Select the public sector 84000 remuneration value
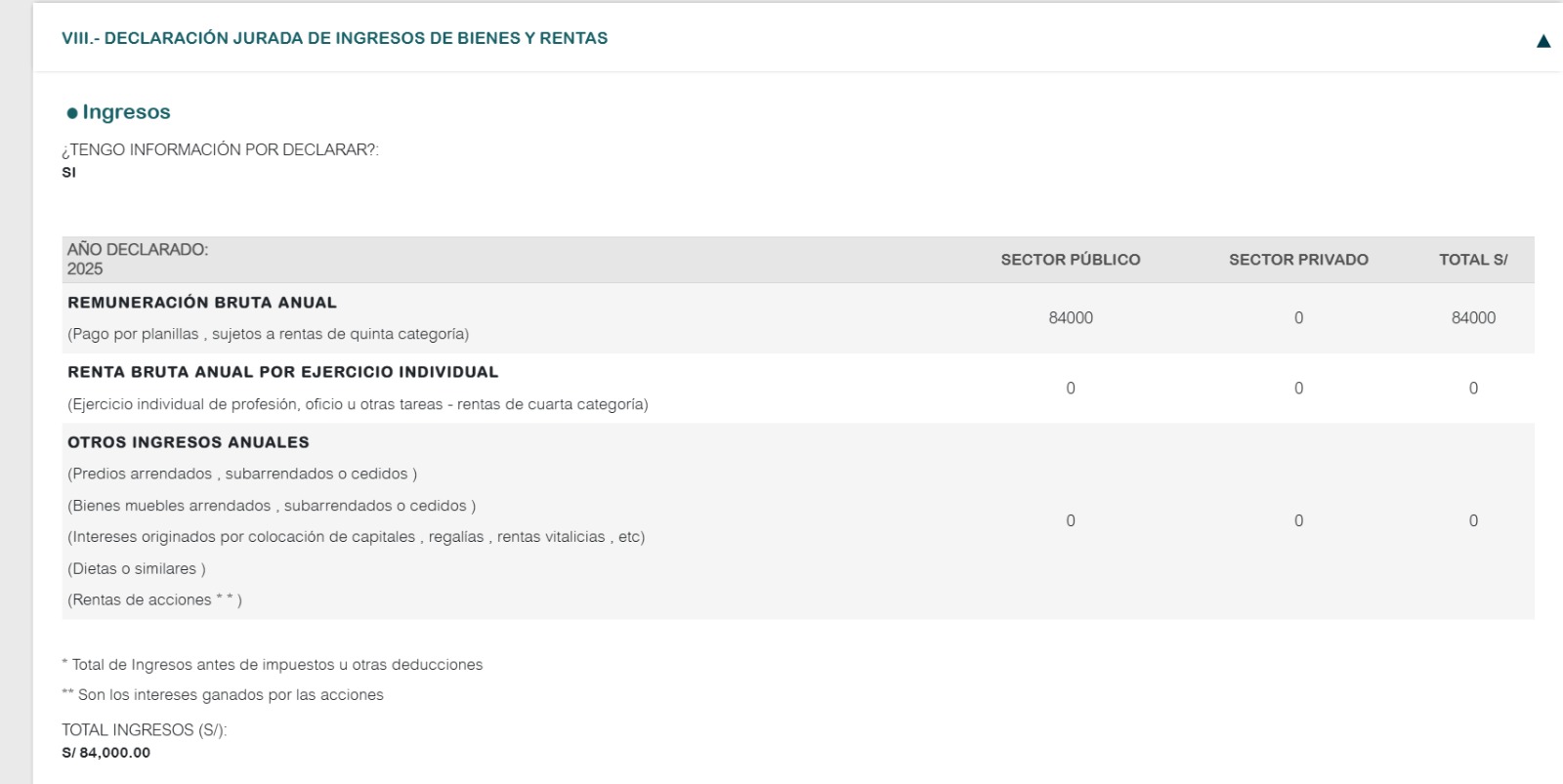This screenshot has height=784, width=1563. 1071,318
